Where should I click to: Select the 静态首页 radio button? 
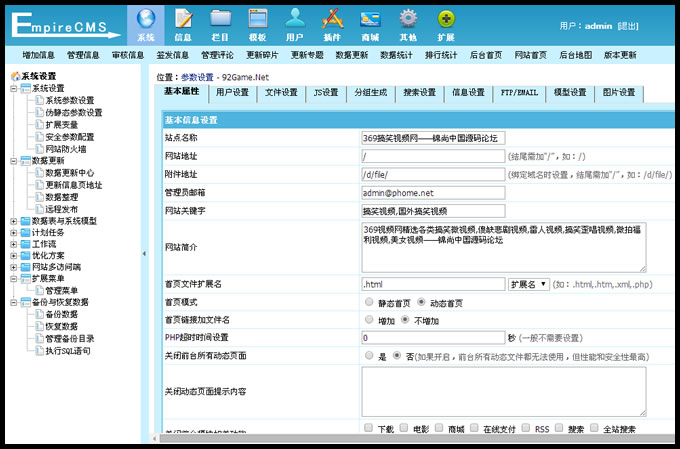click(370, 302)
